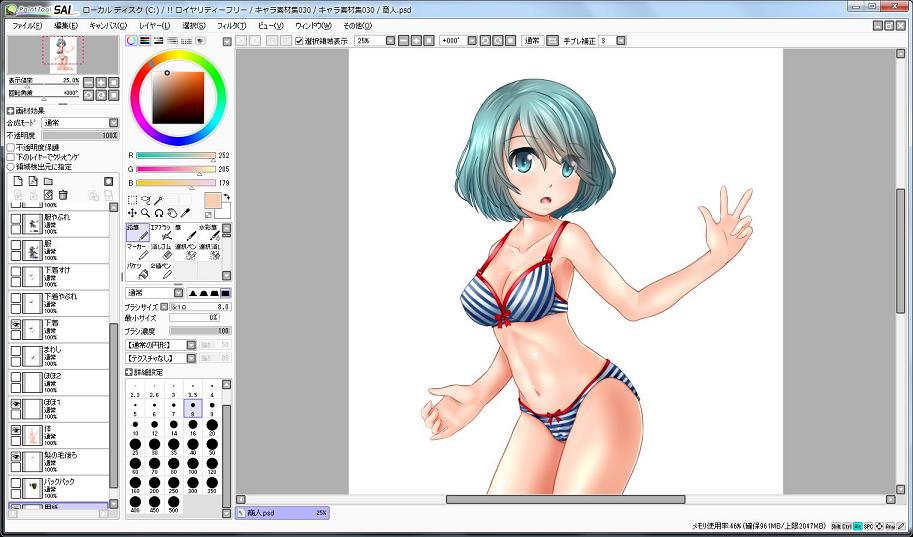This screenshot has height=537, width=913.
Task: Open the レイヤー(L) menu
Action: pyautogui.click(x=154, y=25)
